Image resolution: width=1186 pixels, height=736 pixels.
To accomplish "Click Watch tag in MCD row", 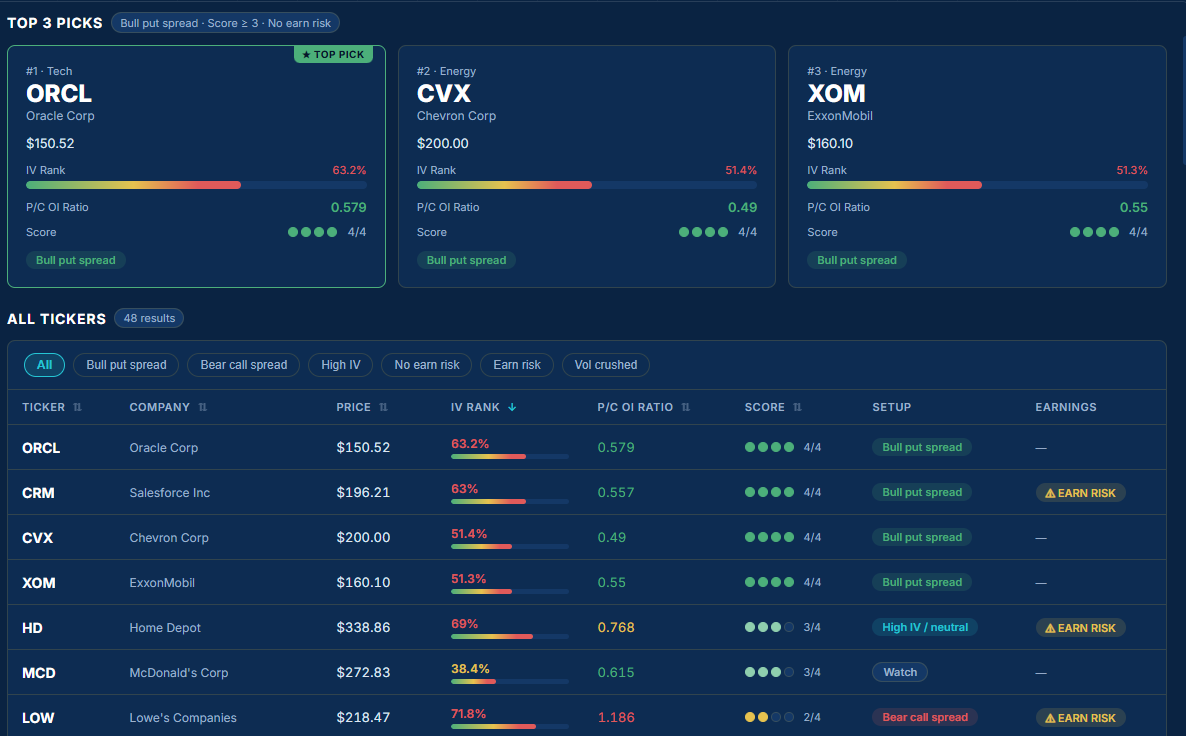I will click(x=900, y=672).
